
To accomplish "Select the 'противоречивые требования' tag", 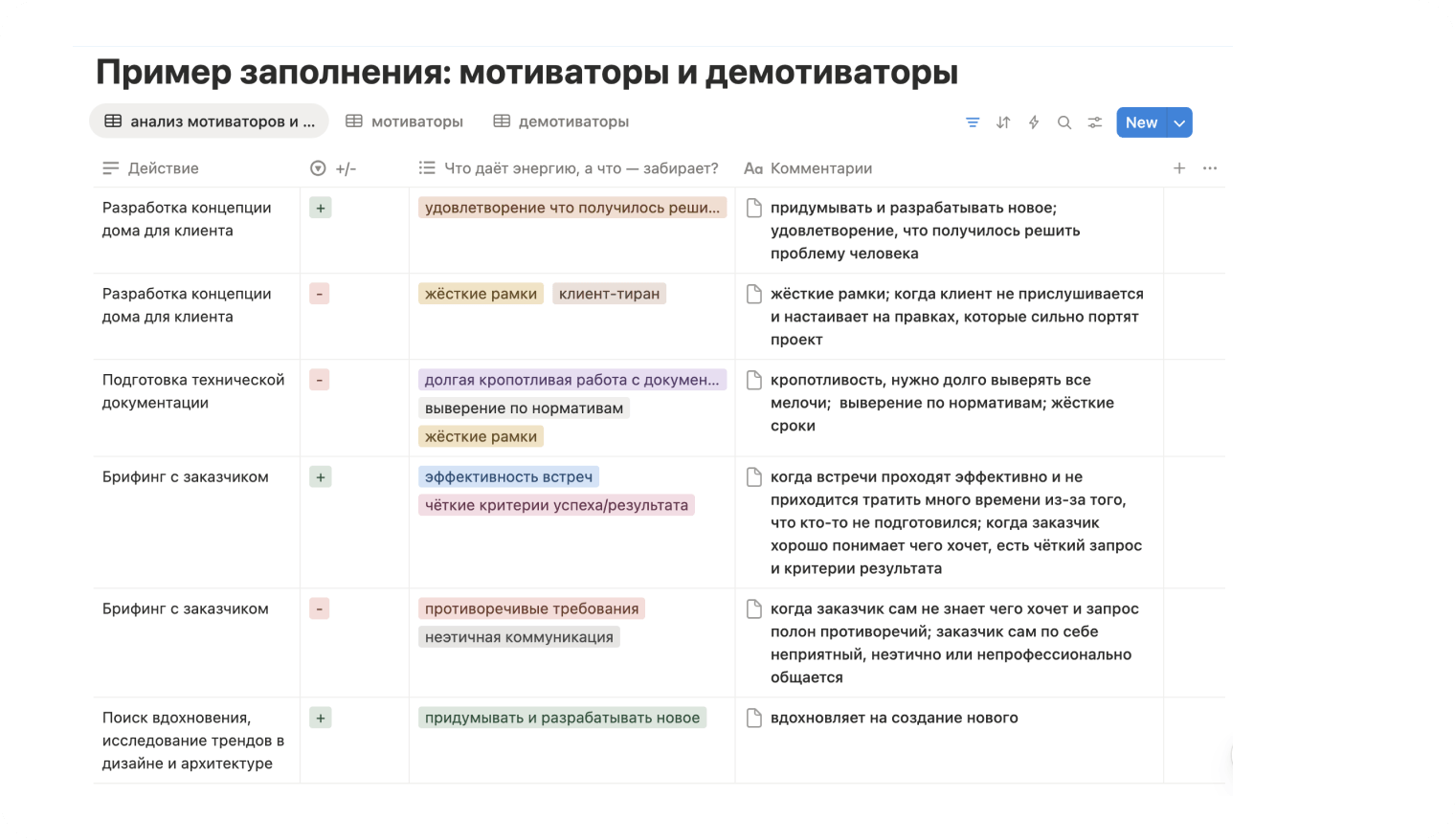I will pyautogui.click(x=531, y=608).
